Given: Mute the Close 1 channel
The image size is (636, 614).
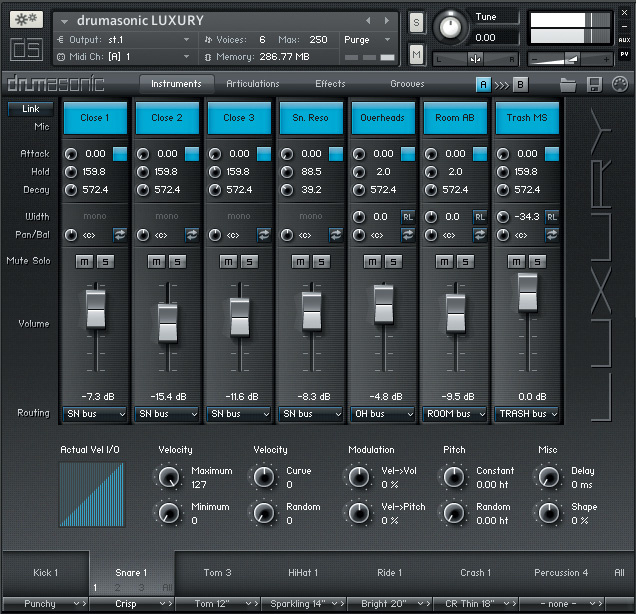Looking at the screenshot, I should pos(84,262).
